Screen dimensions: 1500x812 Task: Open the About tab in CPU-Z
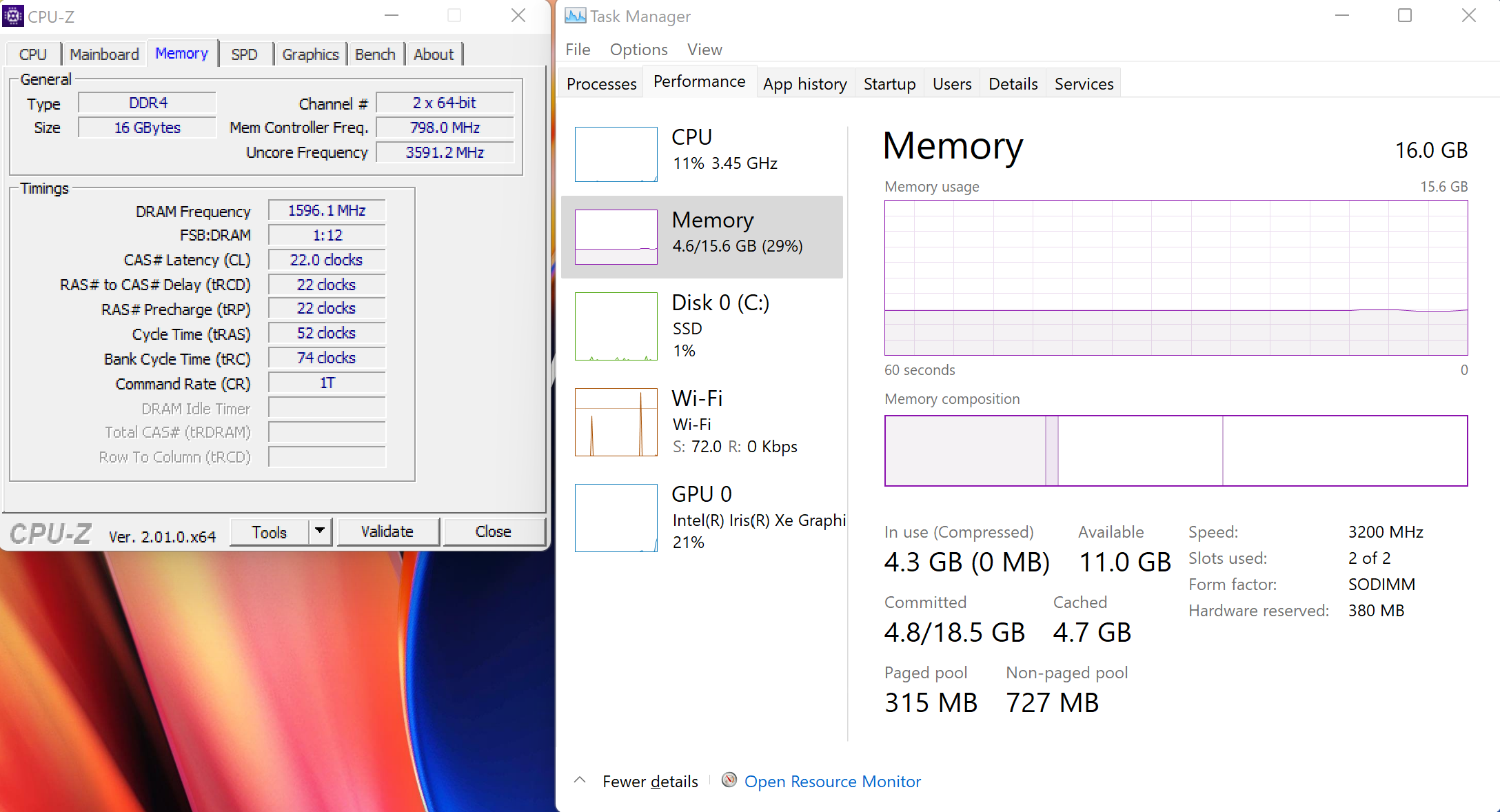click(434, 54)
